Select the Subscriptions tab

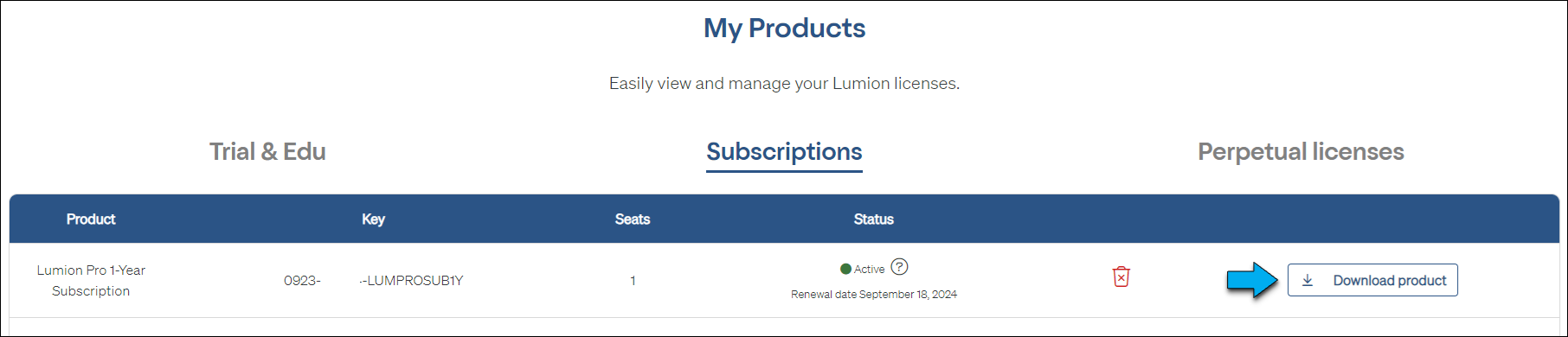click(784, 152)
